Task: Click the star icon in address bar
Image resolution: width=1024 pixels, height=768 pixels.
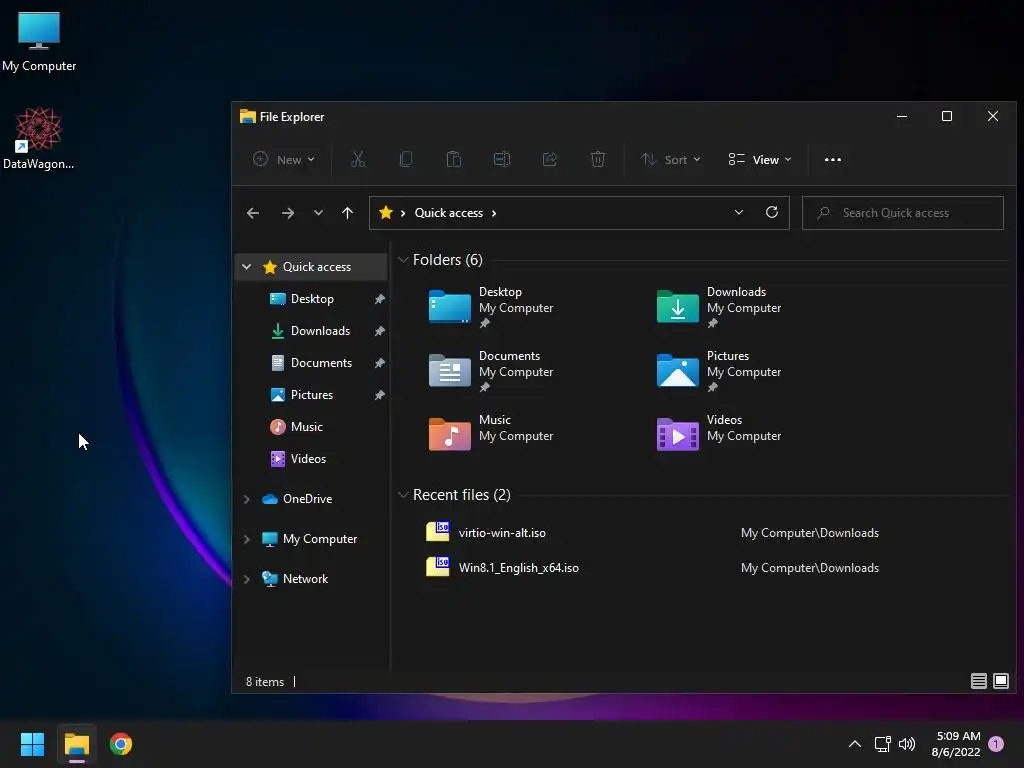Action: pyautogui.click(x=386, y=212)
